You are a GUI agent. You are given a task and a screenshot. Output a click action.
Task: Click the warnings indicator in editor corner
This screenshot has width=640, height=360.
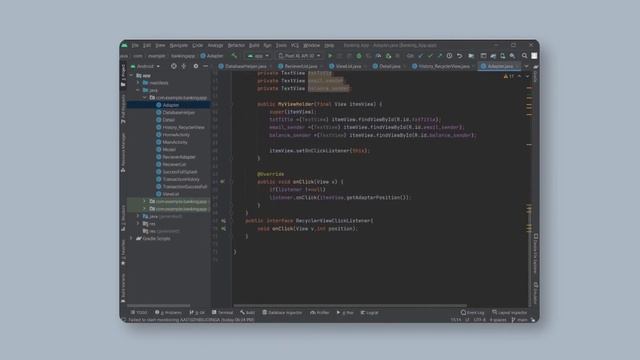coord(509,76)
